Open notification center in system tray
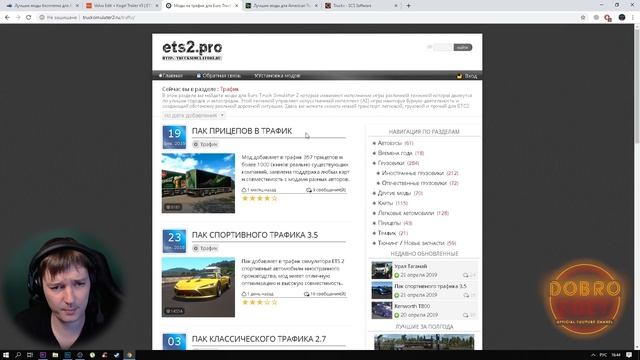The height and width of the screenshot is (360, 640). pyautogui.click(x=629, y=355)
